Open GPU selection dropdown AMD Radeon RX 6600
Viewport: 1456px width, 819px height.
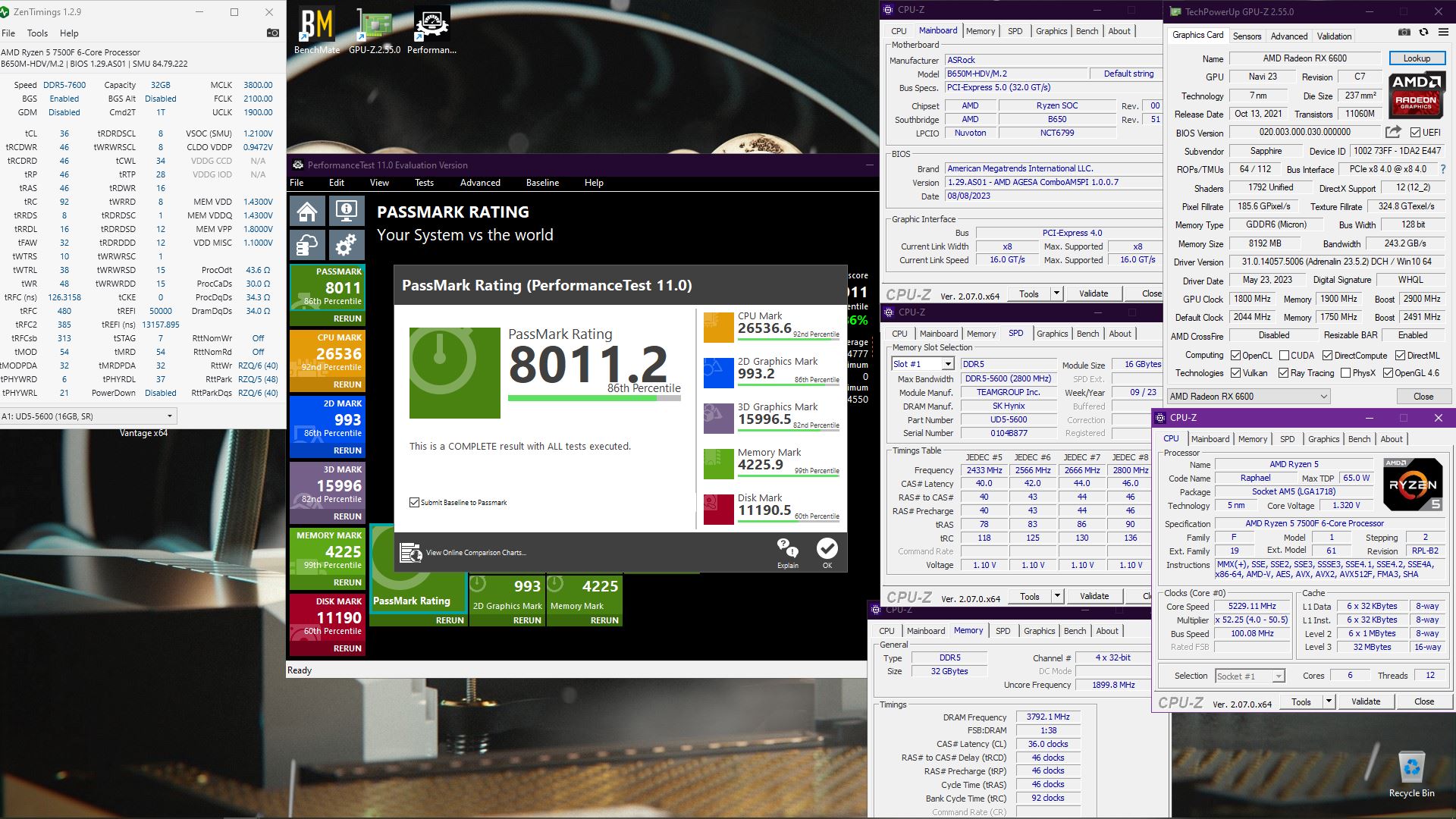tap(1249, 397)
